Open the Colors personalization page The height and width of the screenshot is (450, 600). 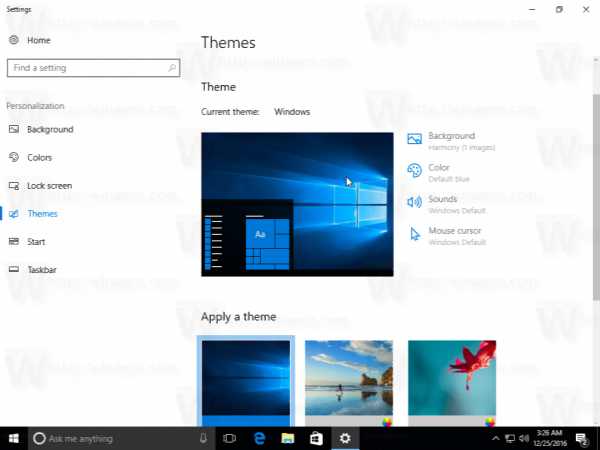tap(39, 158)
